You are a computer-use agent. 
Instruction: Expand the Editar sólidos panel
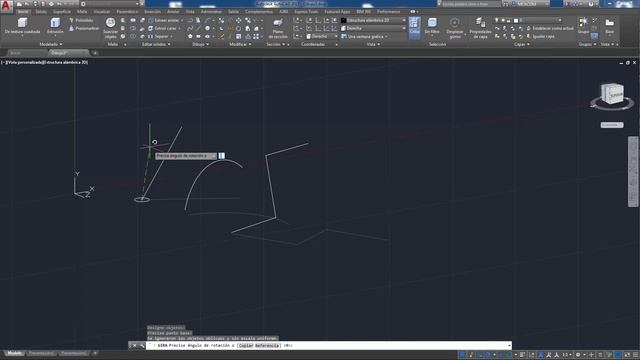tap(156, 44)
